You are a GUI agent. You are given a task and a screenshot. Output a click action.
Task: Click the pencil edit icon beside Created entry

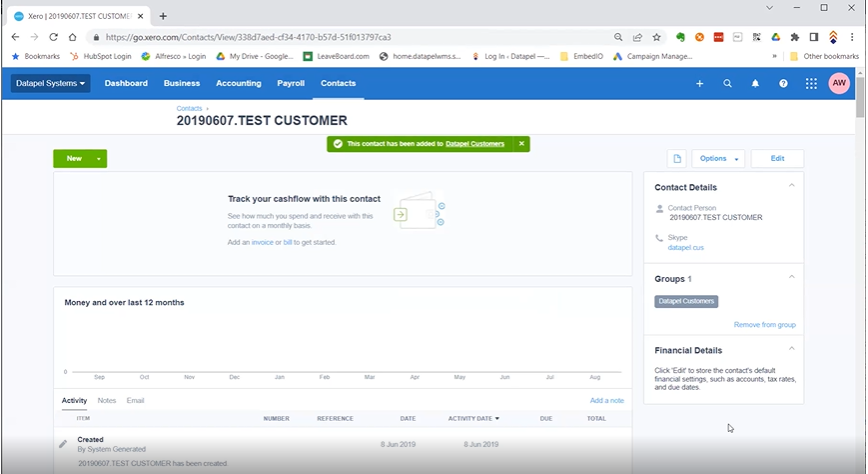(x=63, y=444)
